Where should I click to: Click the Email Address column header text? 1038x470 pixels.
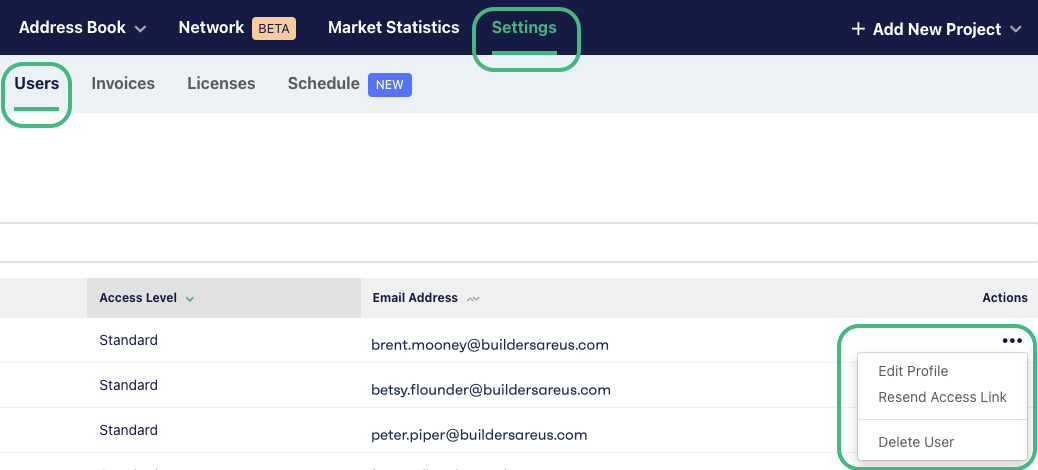click(x=415, y=298)
